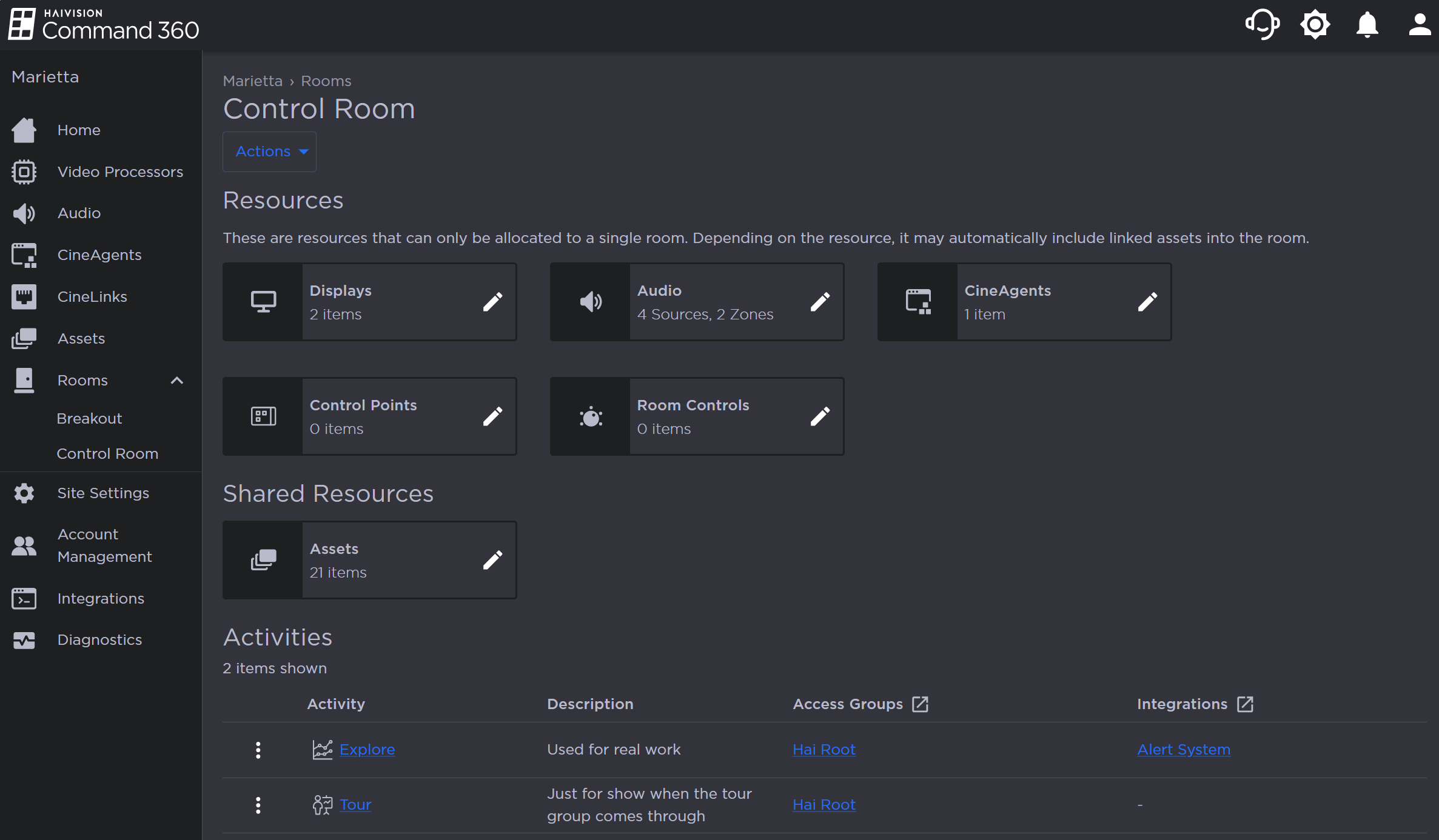This screenshot has height=840, width=1439.
Task: Click Rooms in the breadcrumb
Action: coord(326,81)
